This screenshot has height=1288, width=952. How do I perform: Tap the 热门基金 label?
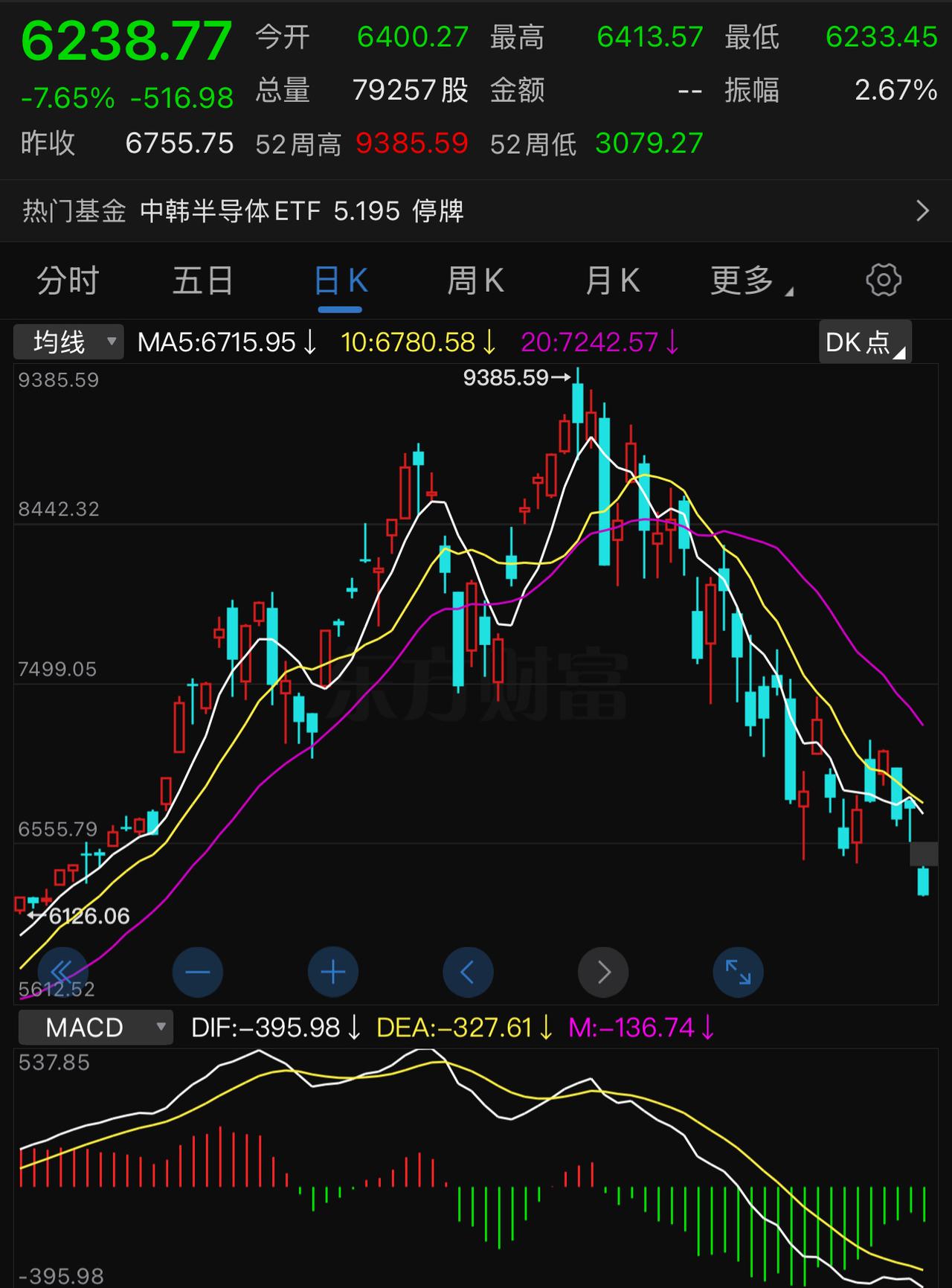coord(74,211)
